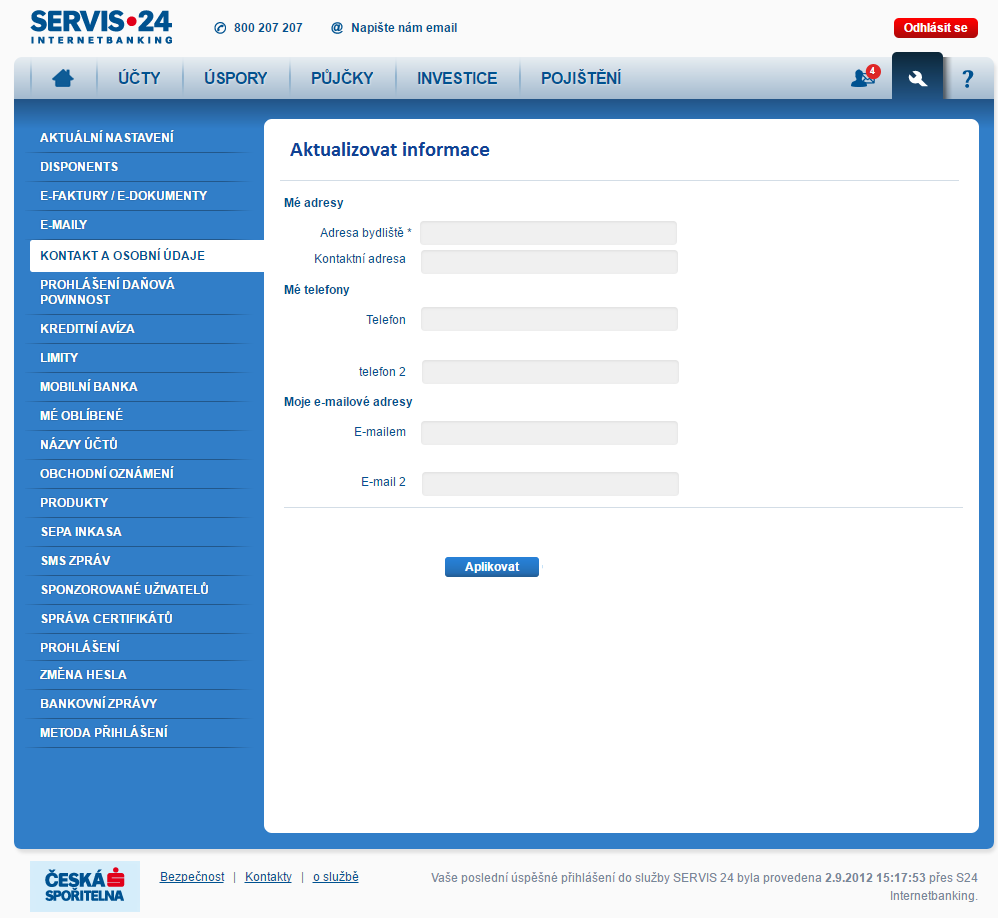Focus the E-mail 2 input field
Viewport: 998px width, 924px height.
click(x=550, y=484)
